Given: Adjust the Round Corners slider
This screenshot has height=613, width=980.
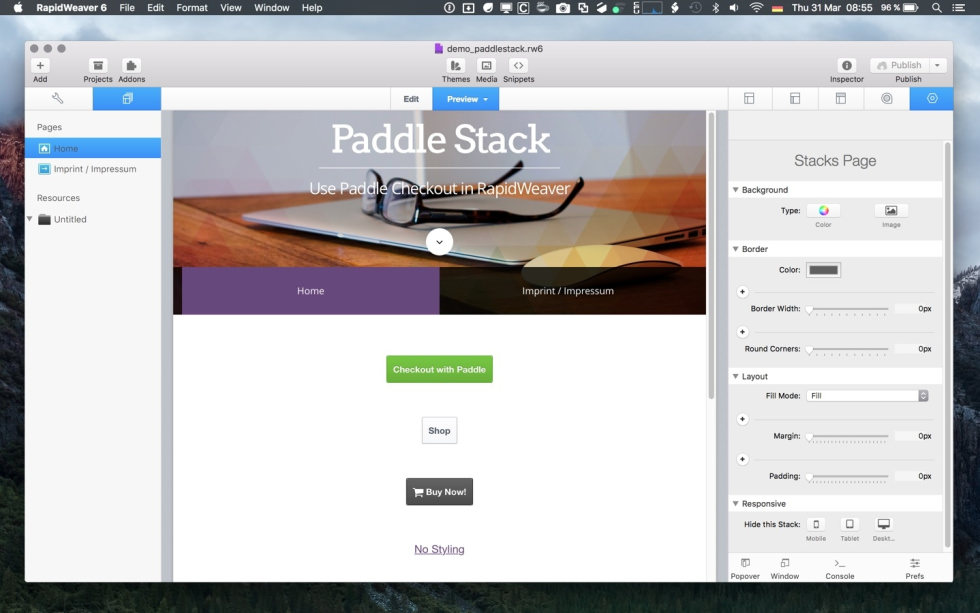Looking at the screenshot, I should click(849, 349).
